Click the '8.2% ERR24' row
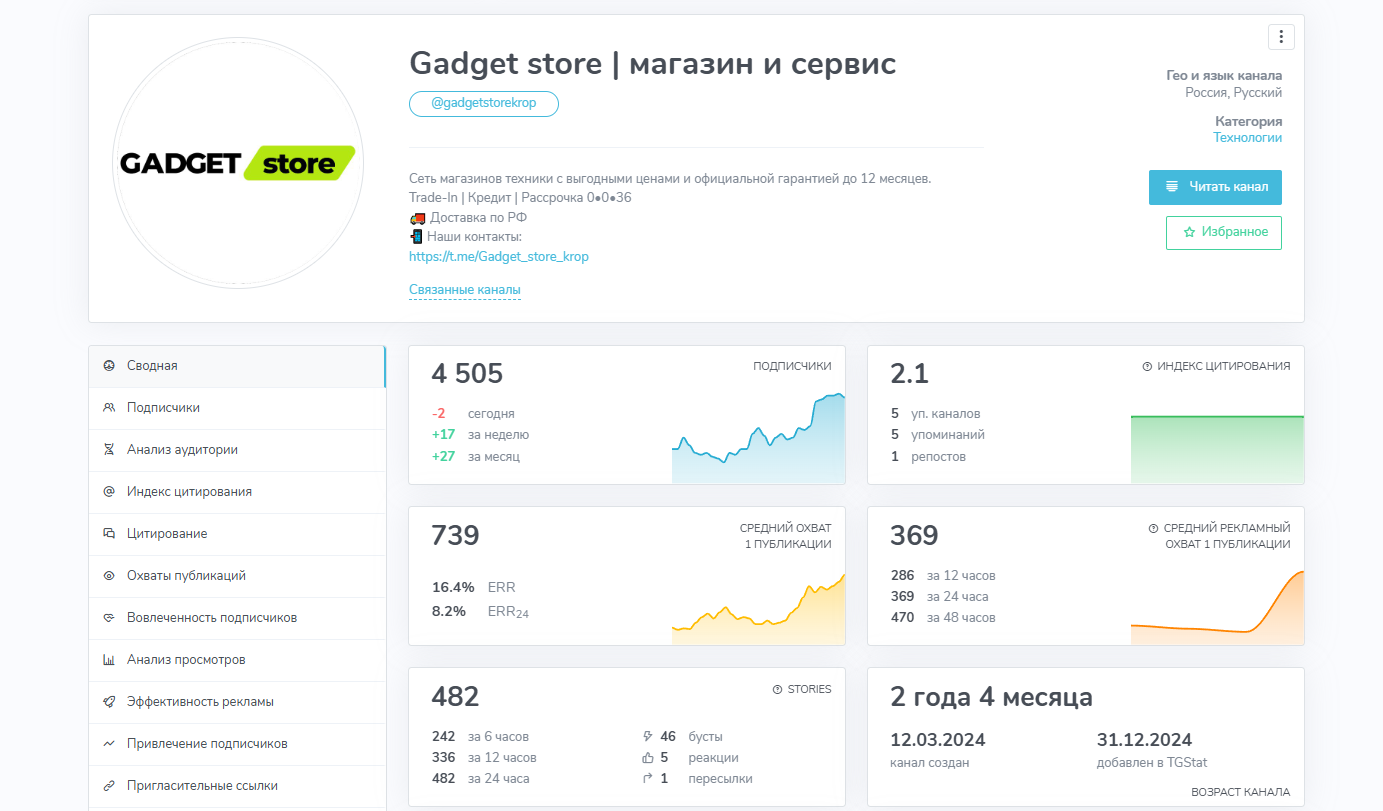1383x811 pixels. point(480,611)
